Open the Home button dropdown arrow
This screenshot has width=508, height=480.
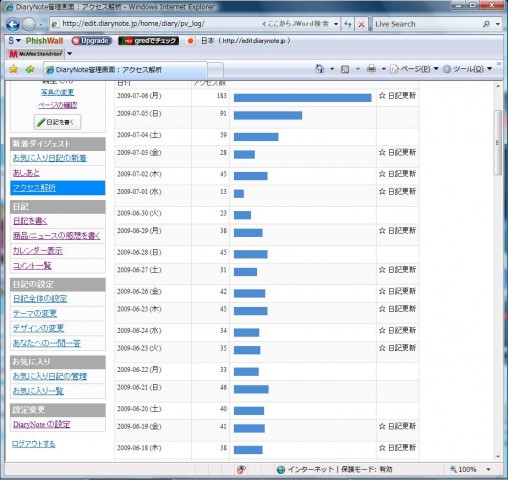[332, 69]
